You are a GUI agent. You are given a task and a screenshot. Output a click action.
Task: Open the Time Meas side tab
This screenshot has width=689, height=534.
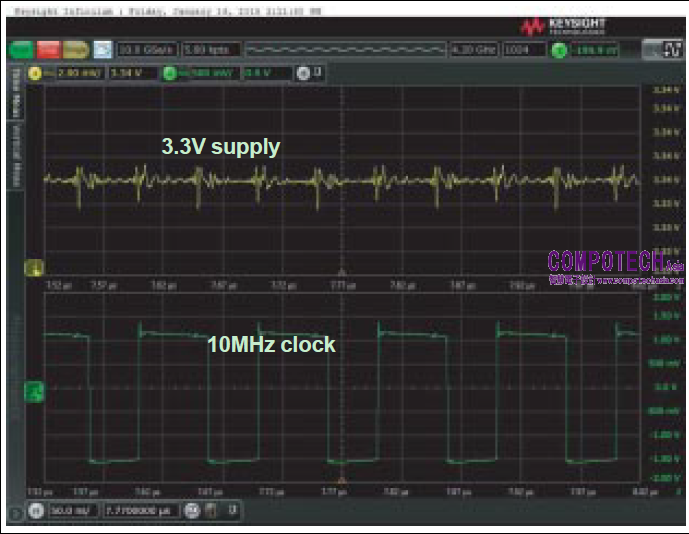coord(16,88)
